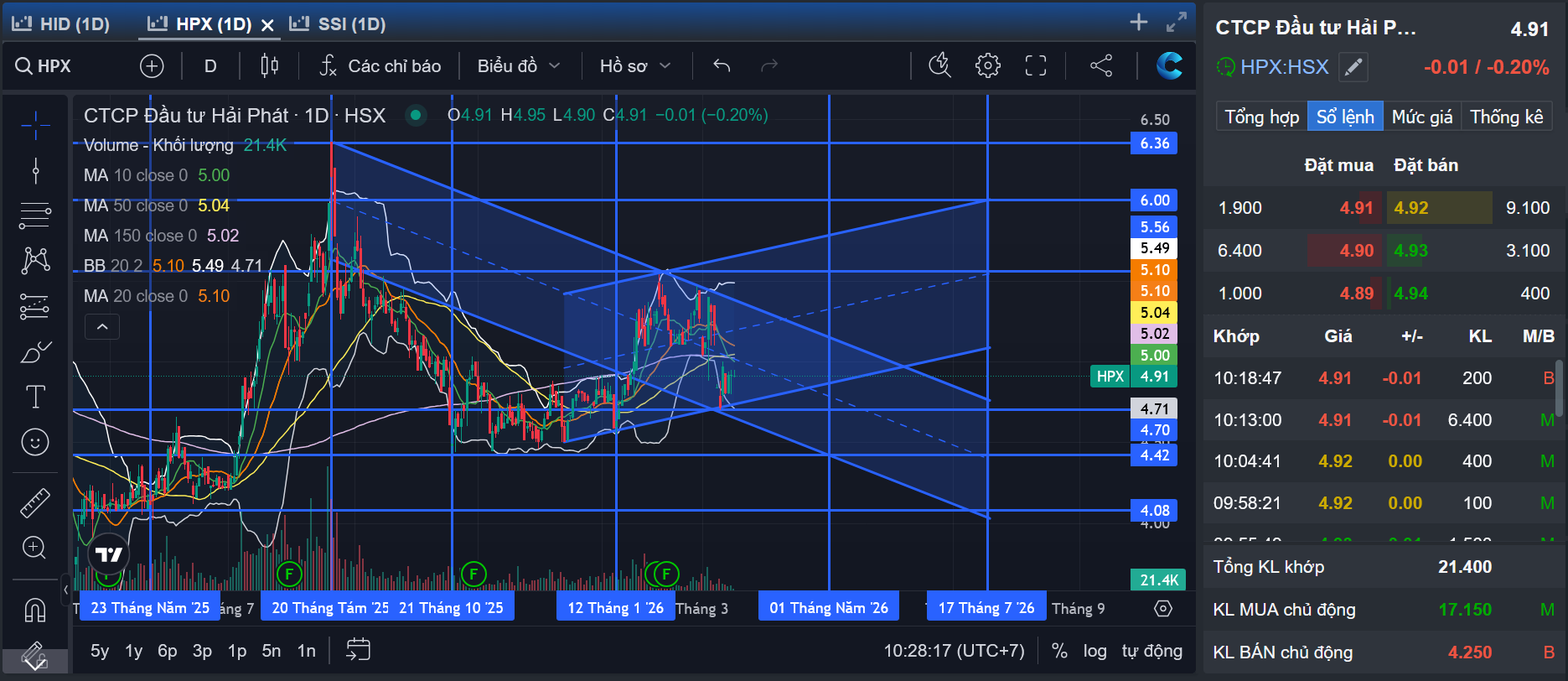This screenshot has height=681, width=1568.
Task: Open the quick search lightning icon
Action: (x=940, y=65)
